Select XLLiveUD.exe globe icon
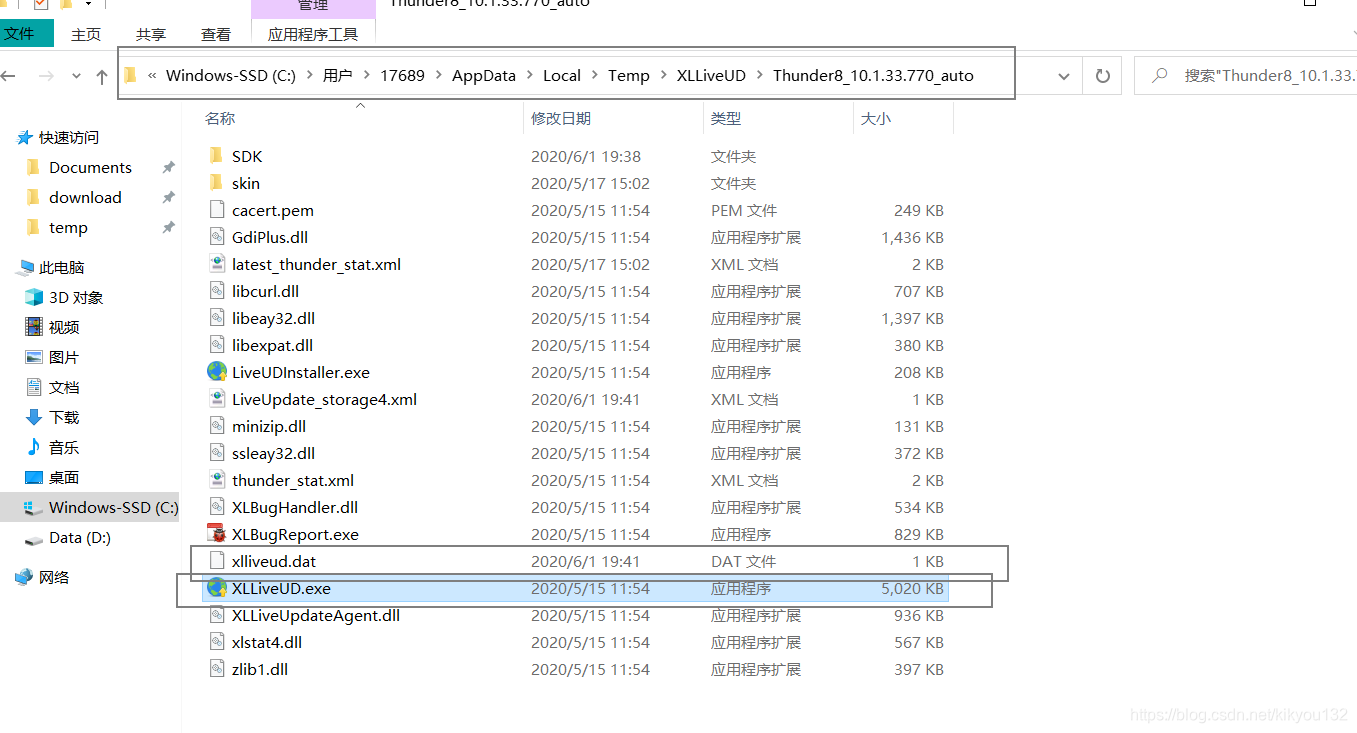Image resolution: width=1357 pixels, height=733 pixels. [216, 588]
